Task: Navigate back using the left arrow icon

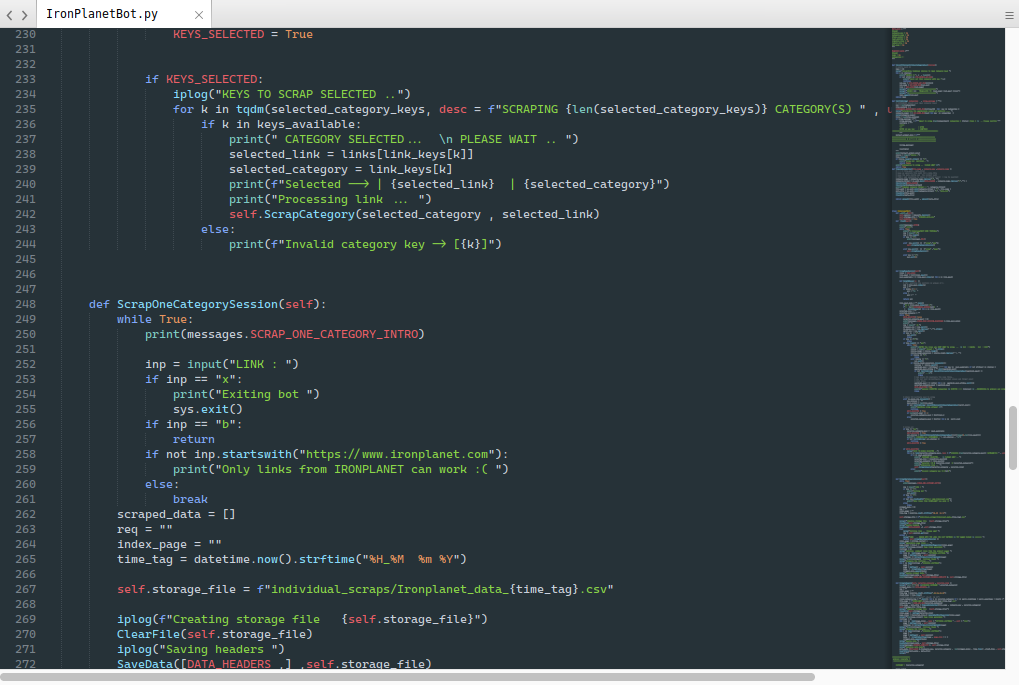Action: tap(8, 14)
